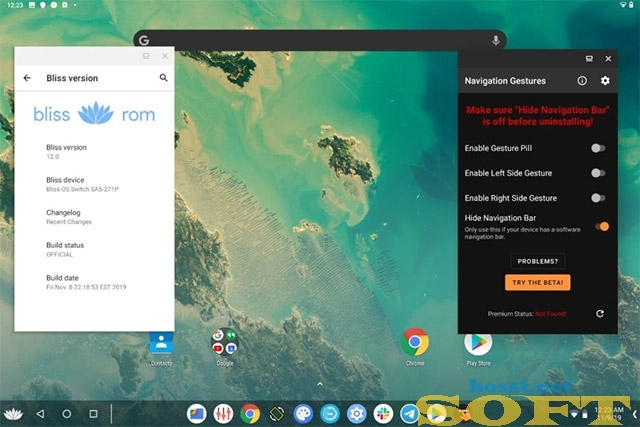Toggle Enable Gesture Pill switch
640x427 pixels.
pos(598,148)
